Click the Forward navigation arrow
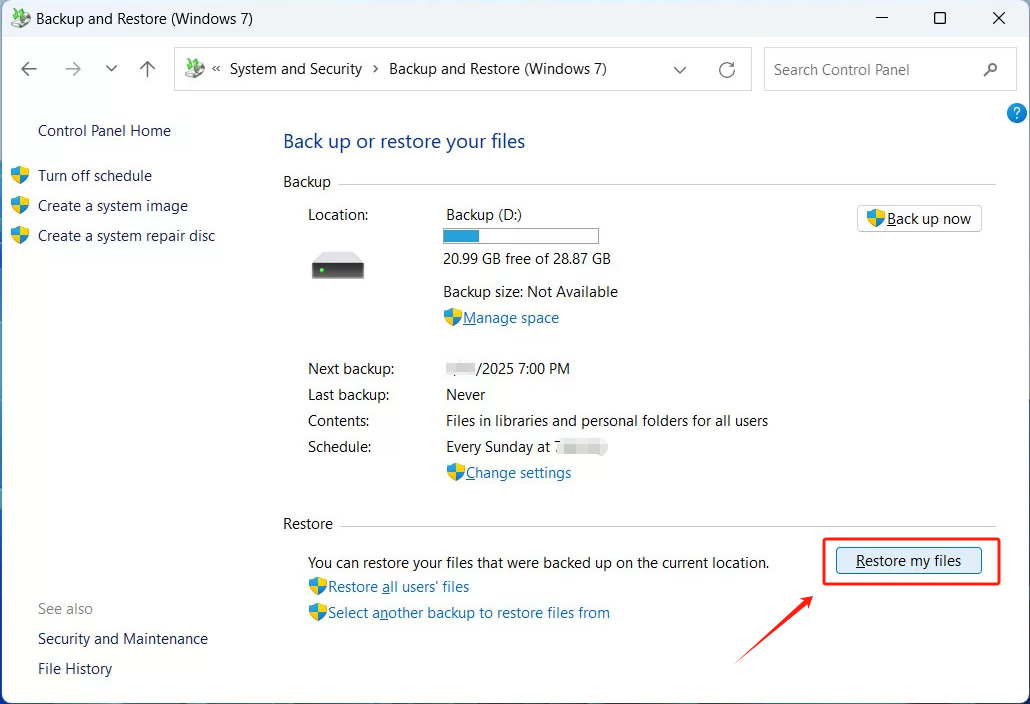 72,69
